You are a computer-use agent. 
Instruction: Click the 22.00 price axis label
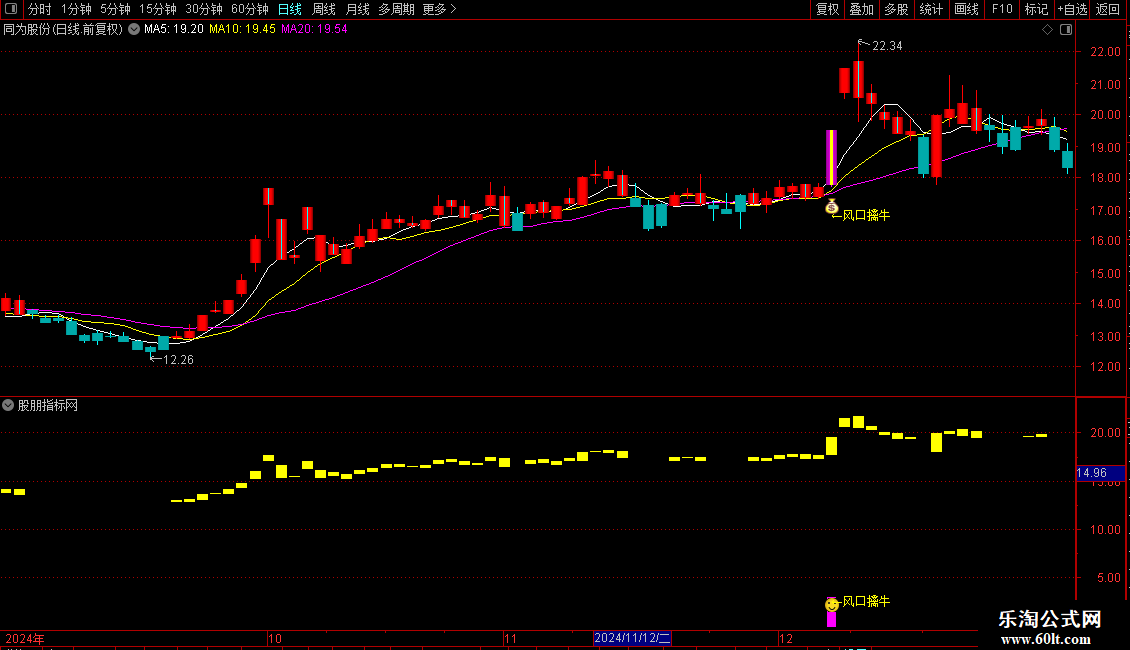click(x=1105, y=52)
